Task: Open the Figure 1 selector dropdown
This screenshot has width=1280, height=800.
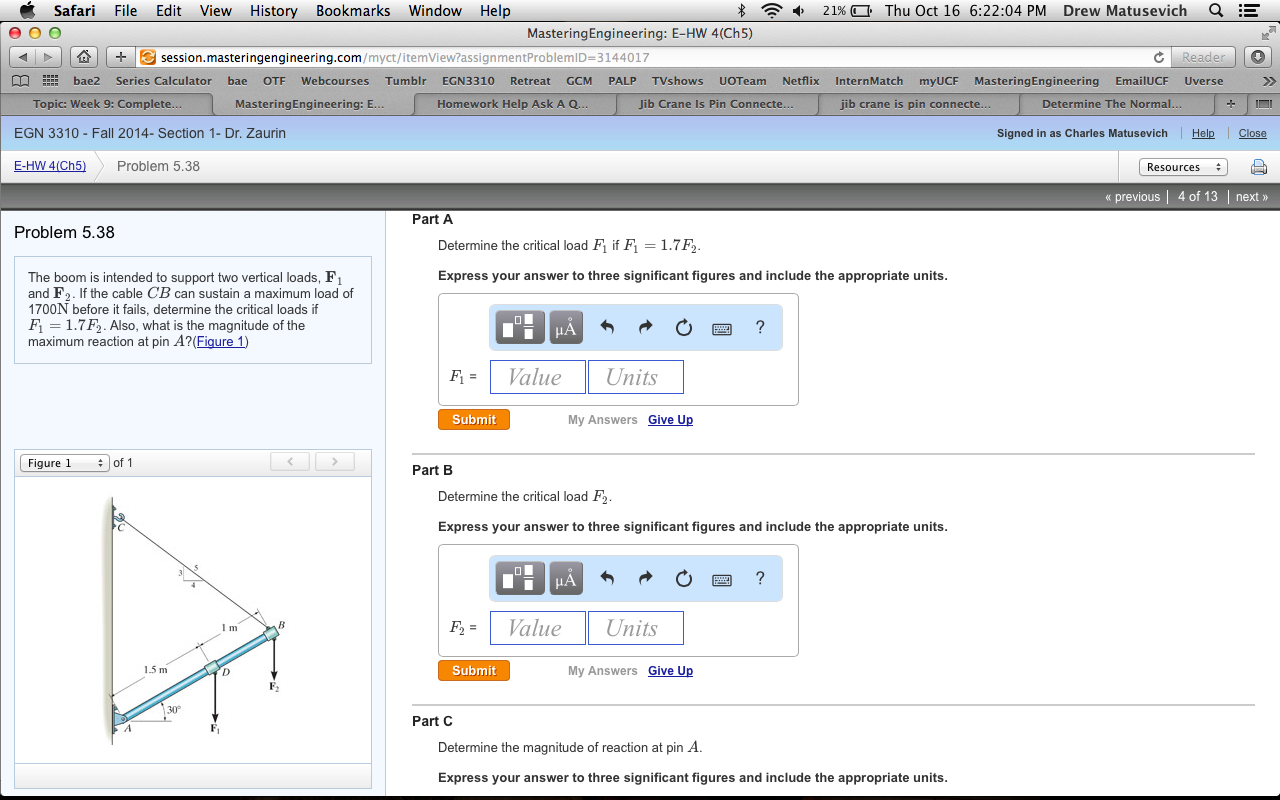Action: (x=64, y=462)
